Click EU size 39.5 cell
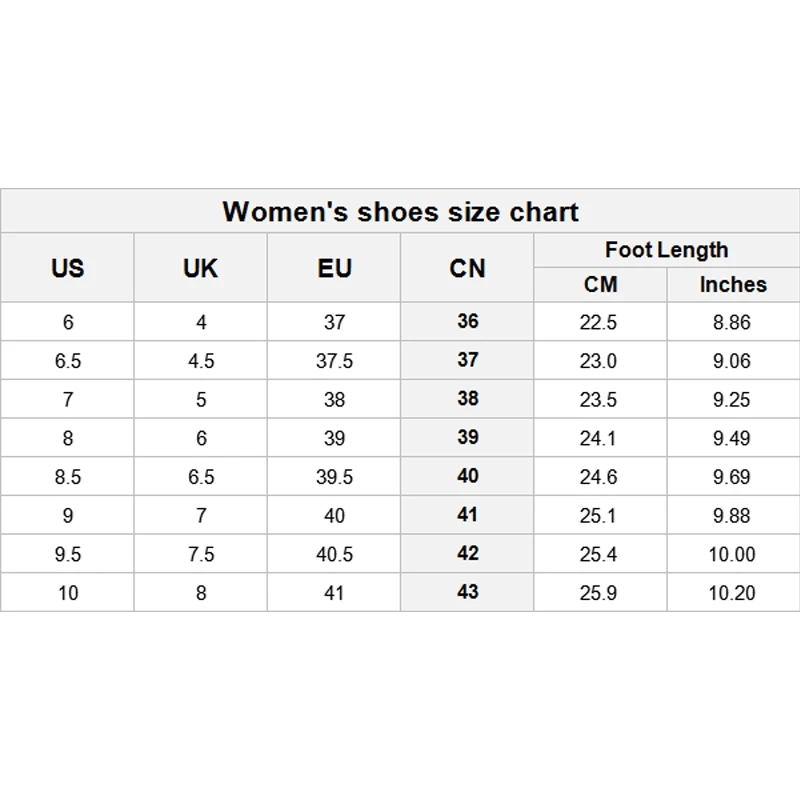Screen dimensions: 800x800 334,477
